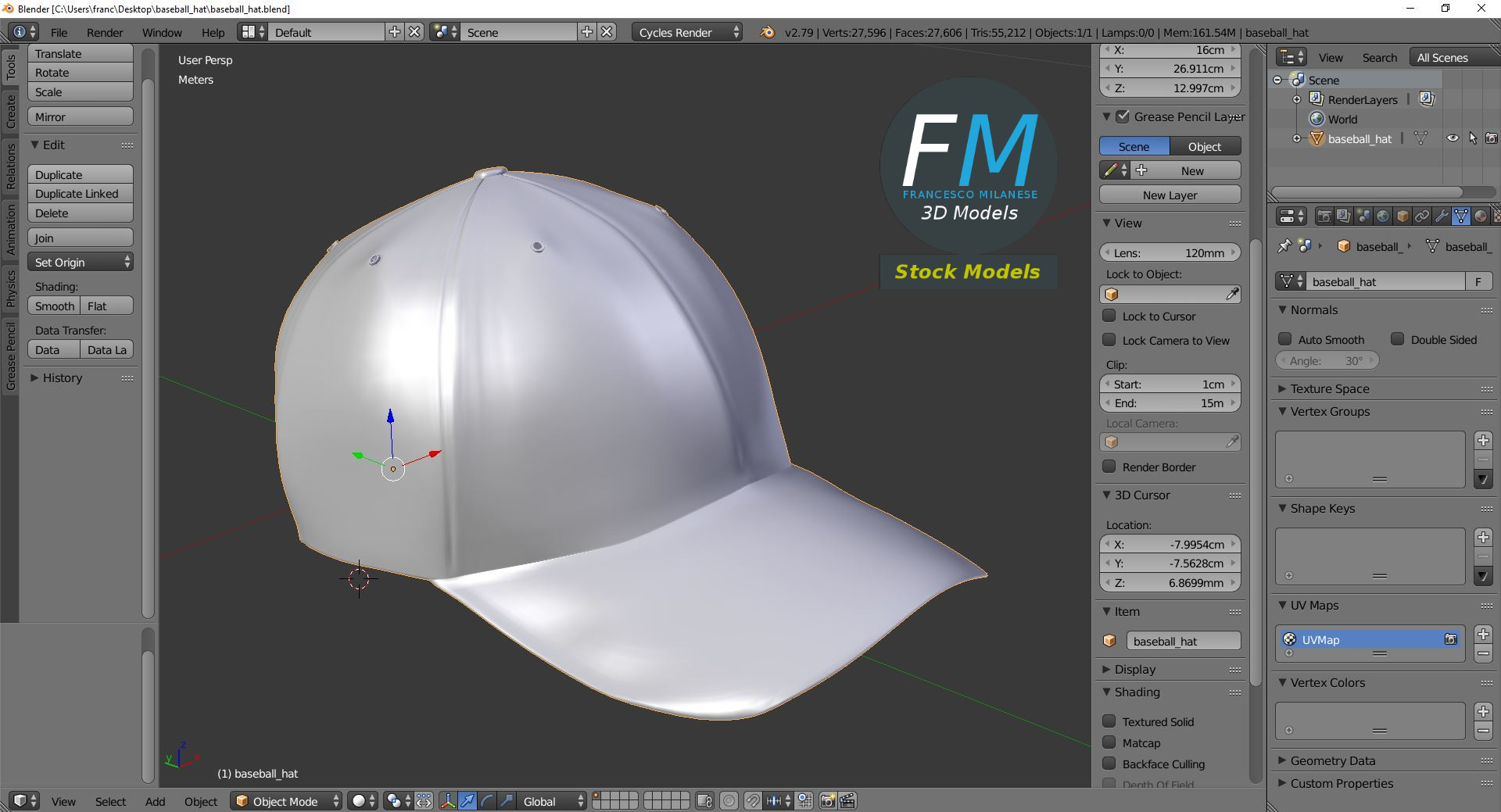Viewport: 1501px width, 812px height.
Task: Hide baseball_hat in viewport via eye icon
Action: (x=1453, y=138)
